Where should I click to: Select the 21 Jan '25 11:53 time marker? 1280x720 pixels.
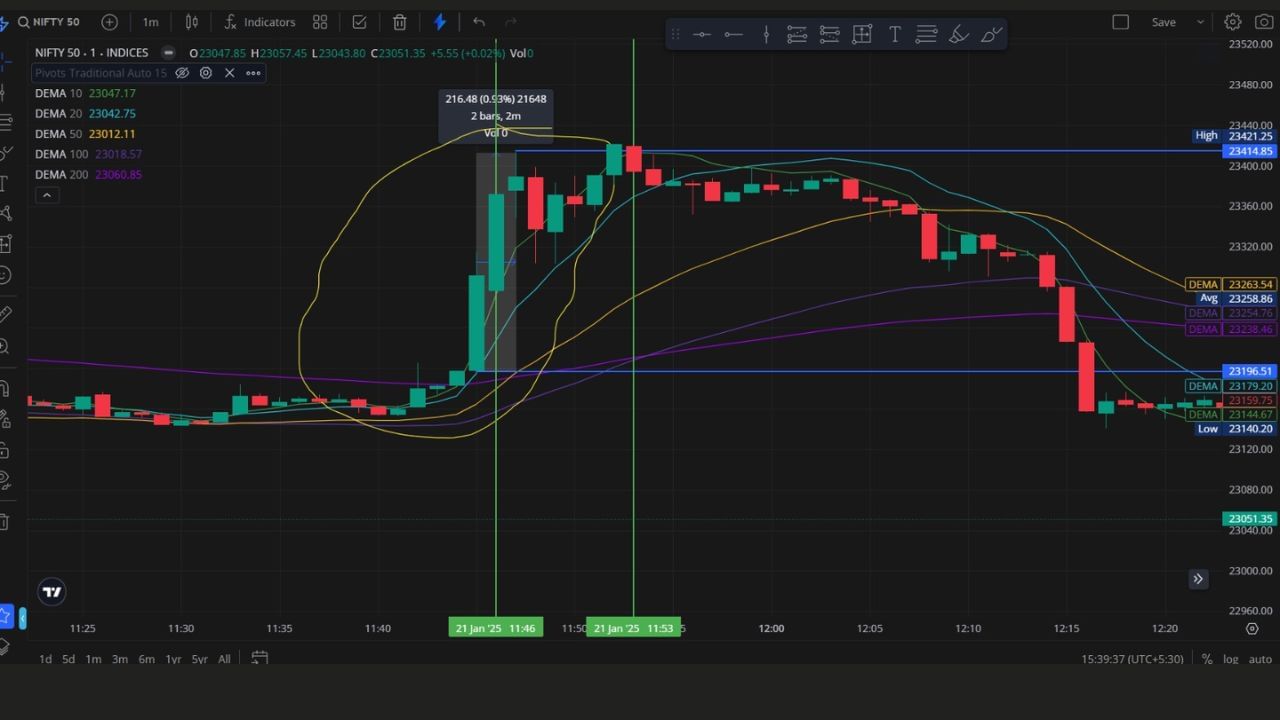tap(633, 628)
